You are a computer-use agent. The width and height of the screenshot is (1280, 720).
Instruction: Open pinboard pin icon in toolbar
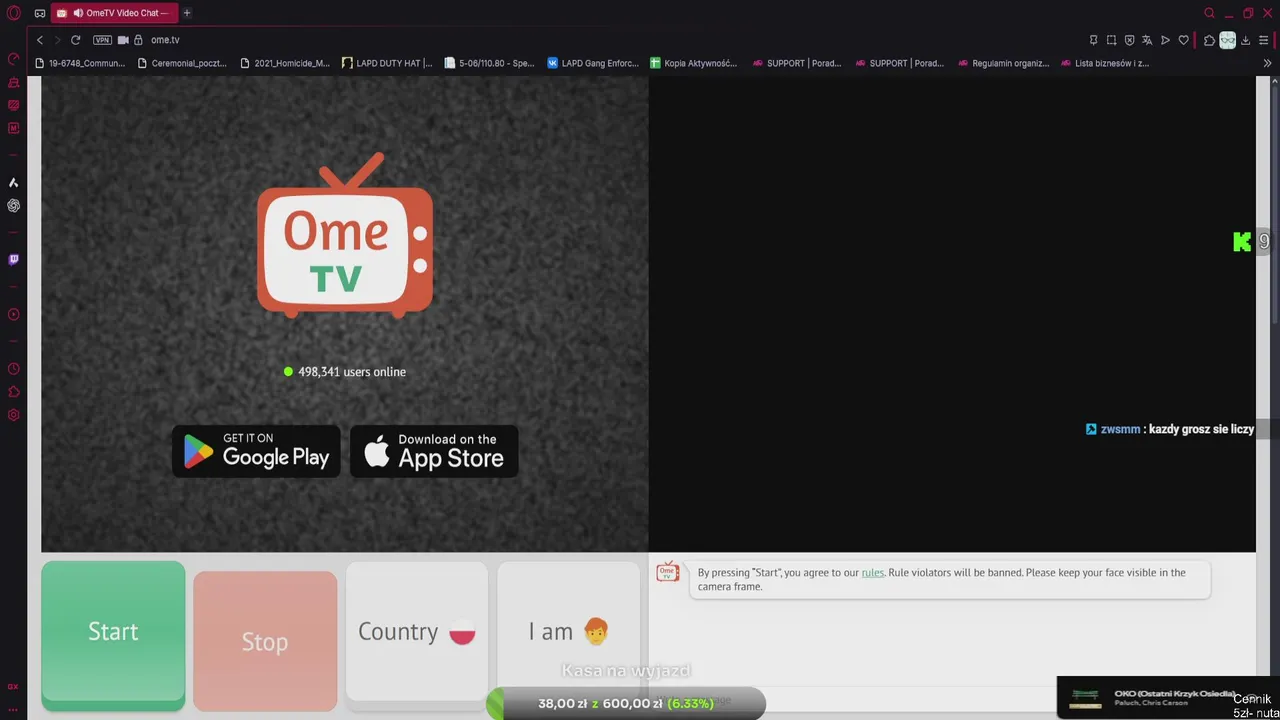click(1093, 40)
